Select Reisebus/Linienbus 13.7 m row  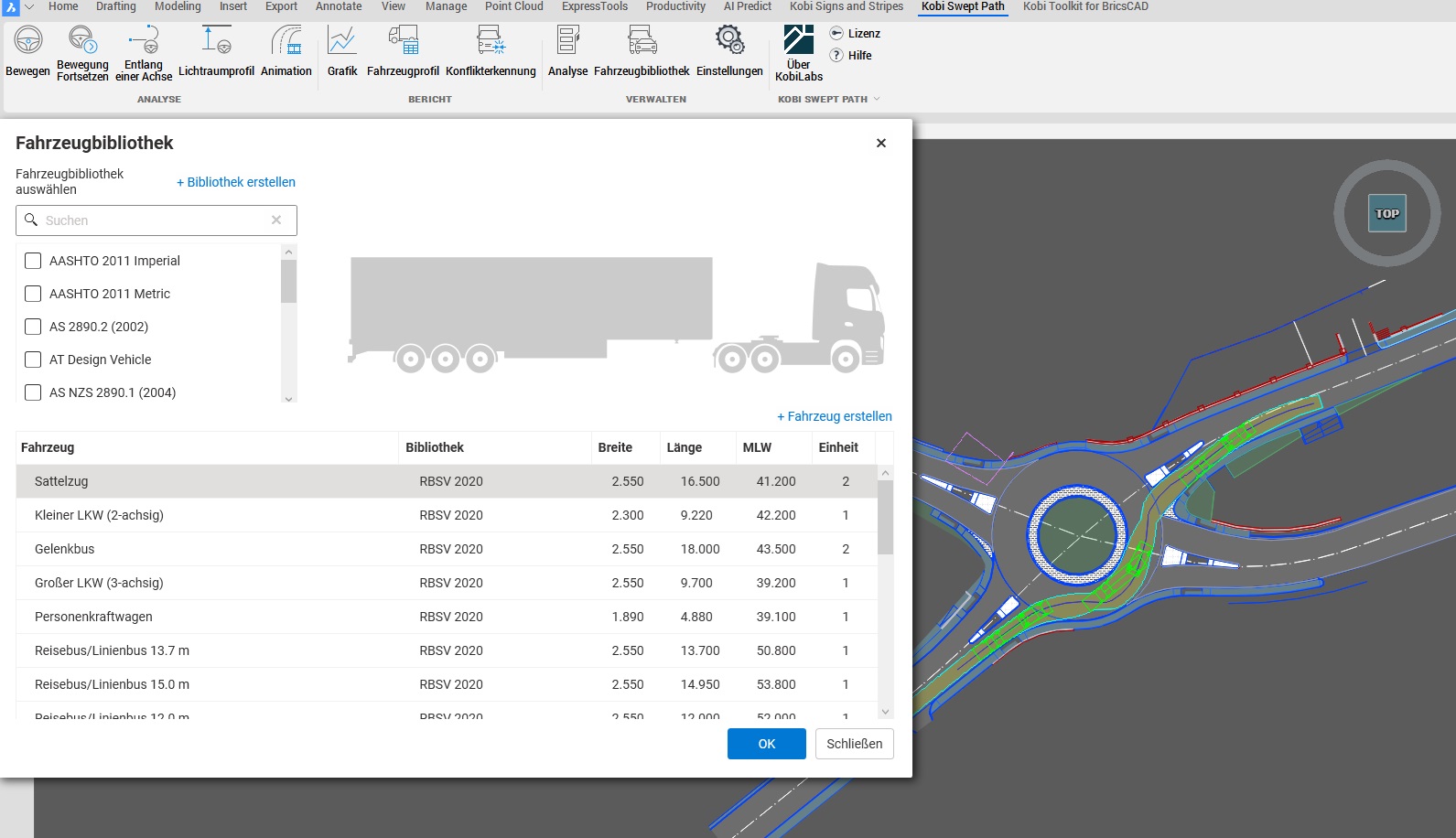[447, 650]
